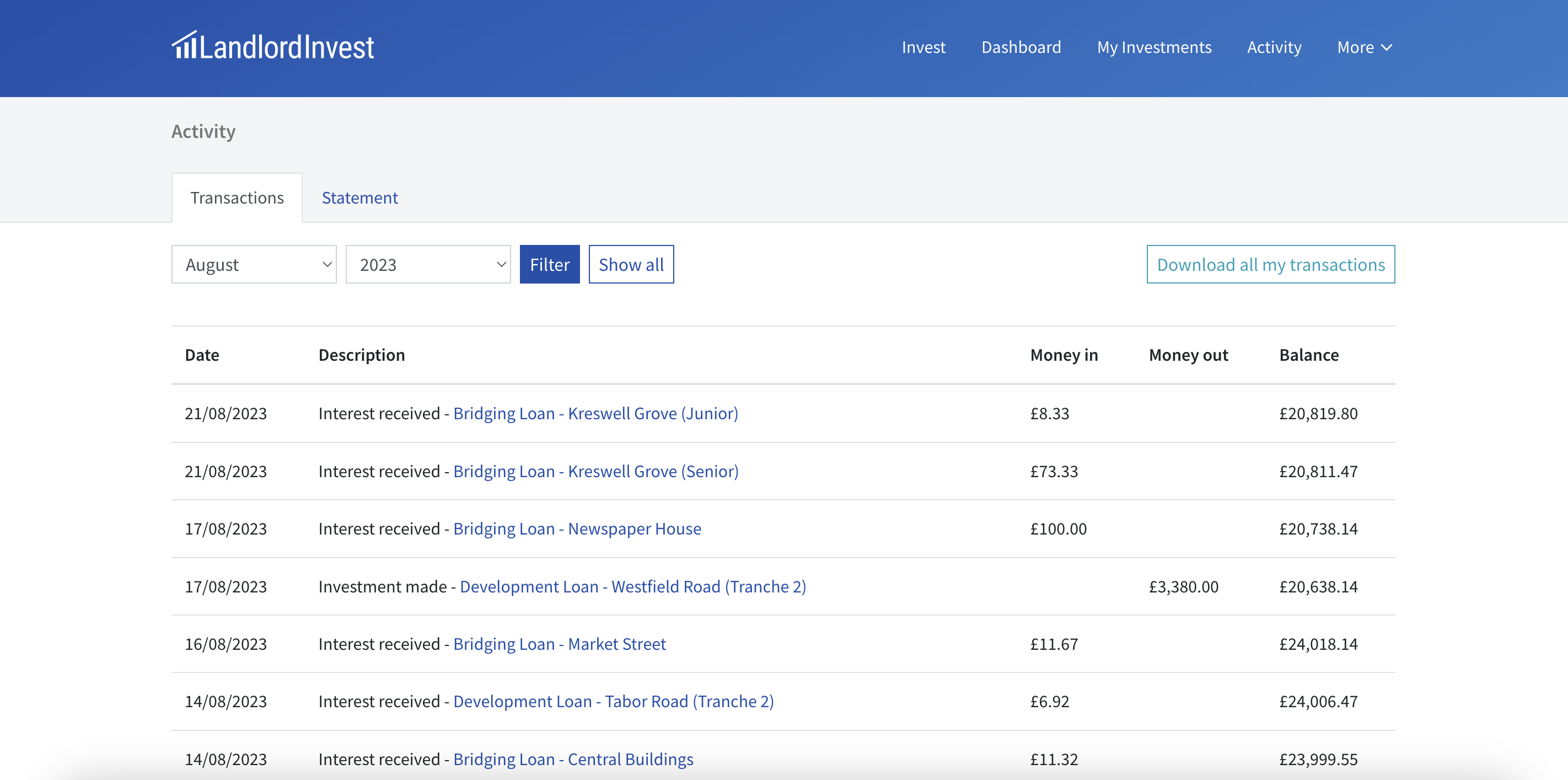Go to Dashboard in top navigation
The width and height of the screenshot is (1568, 780).
(x=1021, y=47)
